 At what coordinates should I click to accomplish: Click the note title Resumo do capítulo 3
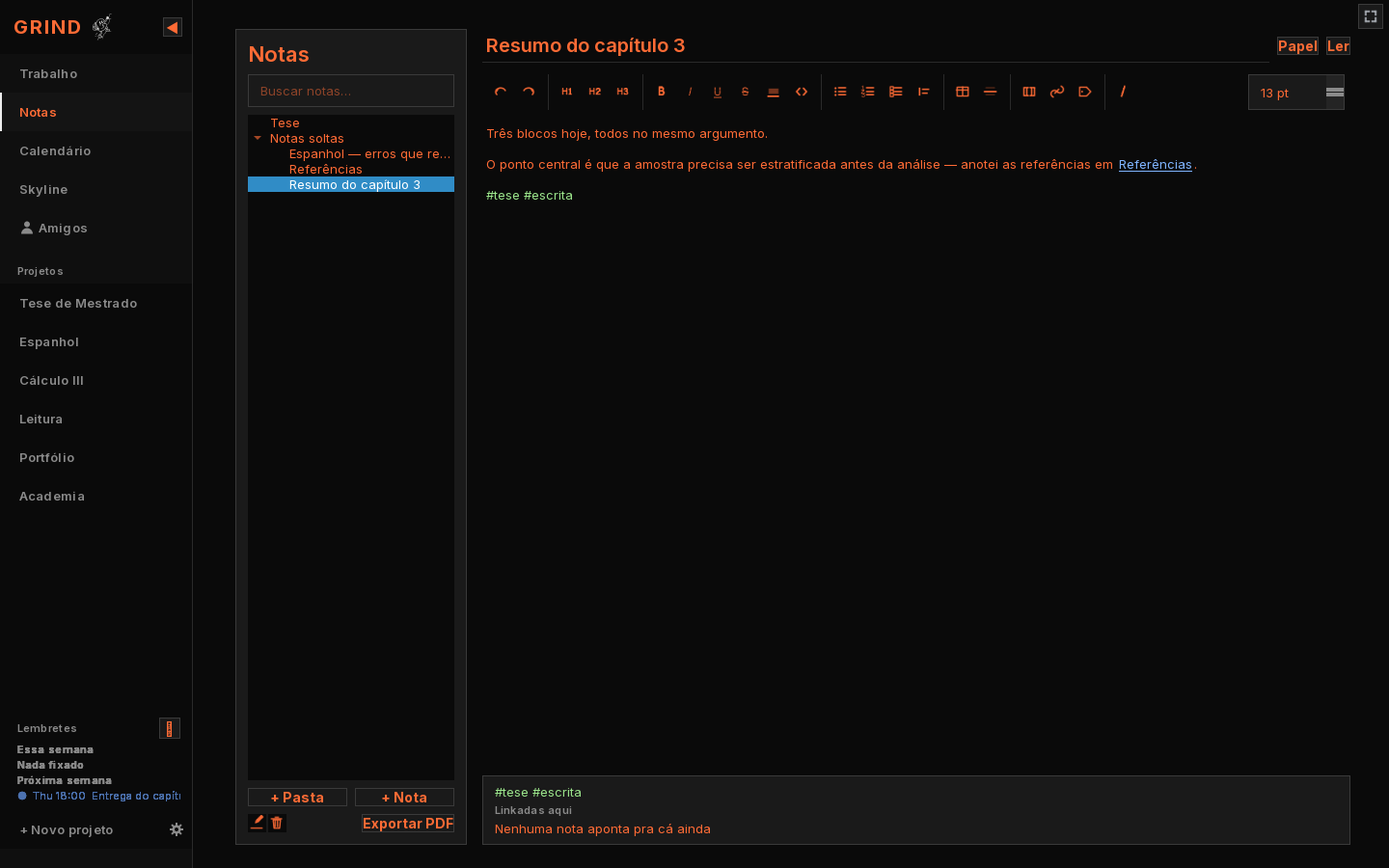[x=586, y=45]
